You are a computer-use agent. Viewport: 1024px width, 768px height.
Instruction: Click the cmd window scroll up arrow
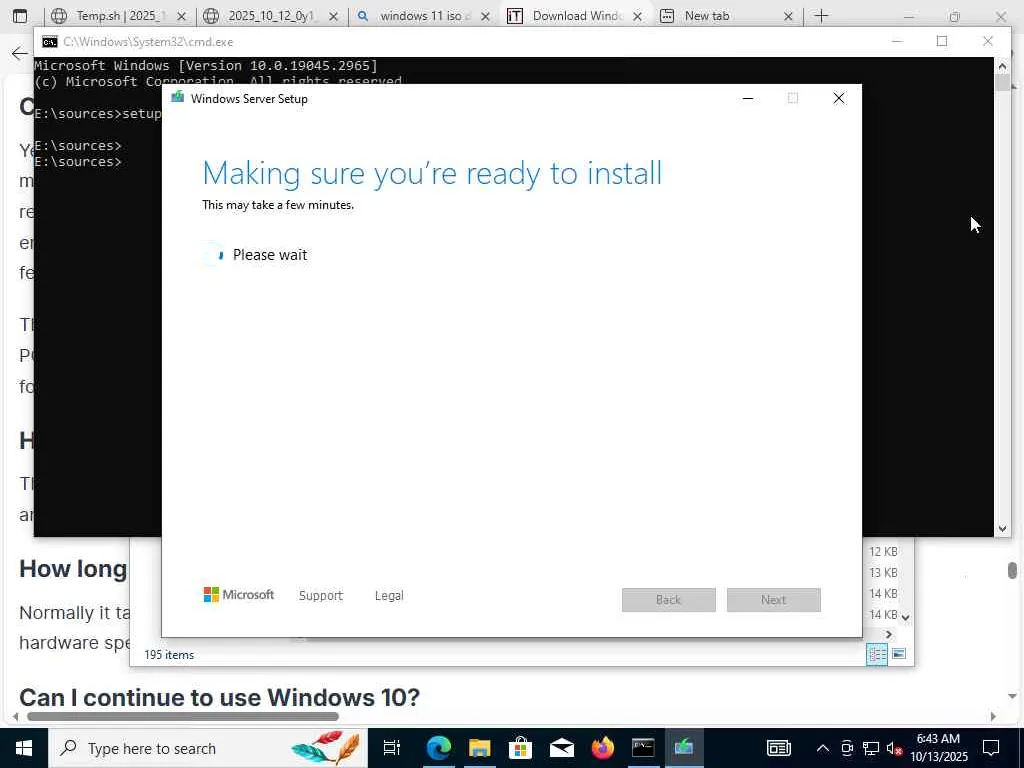tap(1002, 65)
